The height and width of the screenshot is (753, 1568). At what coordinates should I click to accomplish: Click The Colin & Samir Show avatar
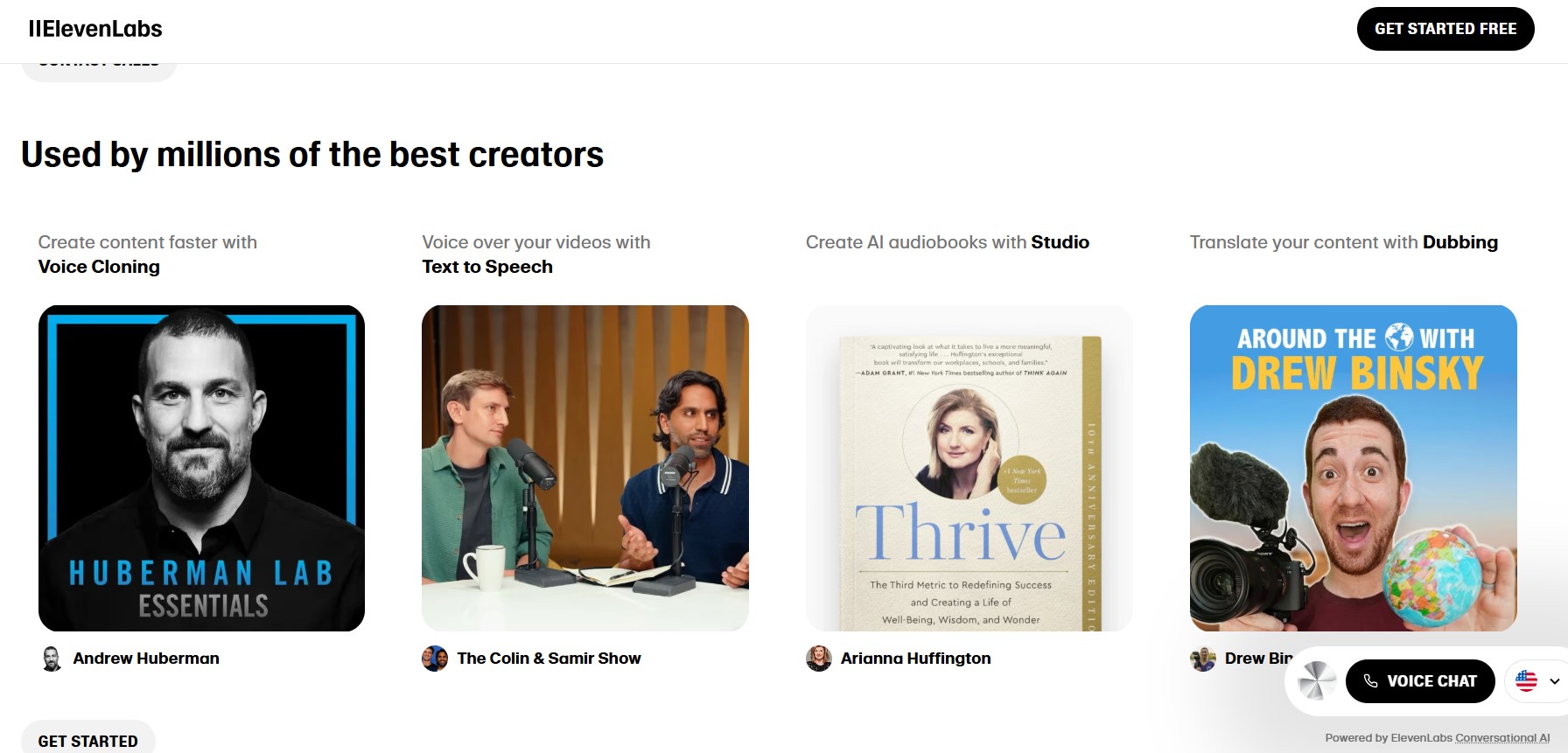435,659
